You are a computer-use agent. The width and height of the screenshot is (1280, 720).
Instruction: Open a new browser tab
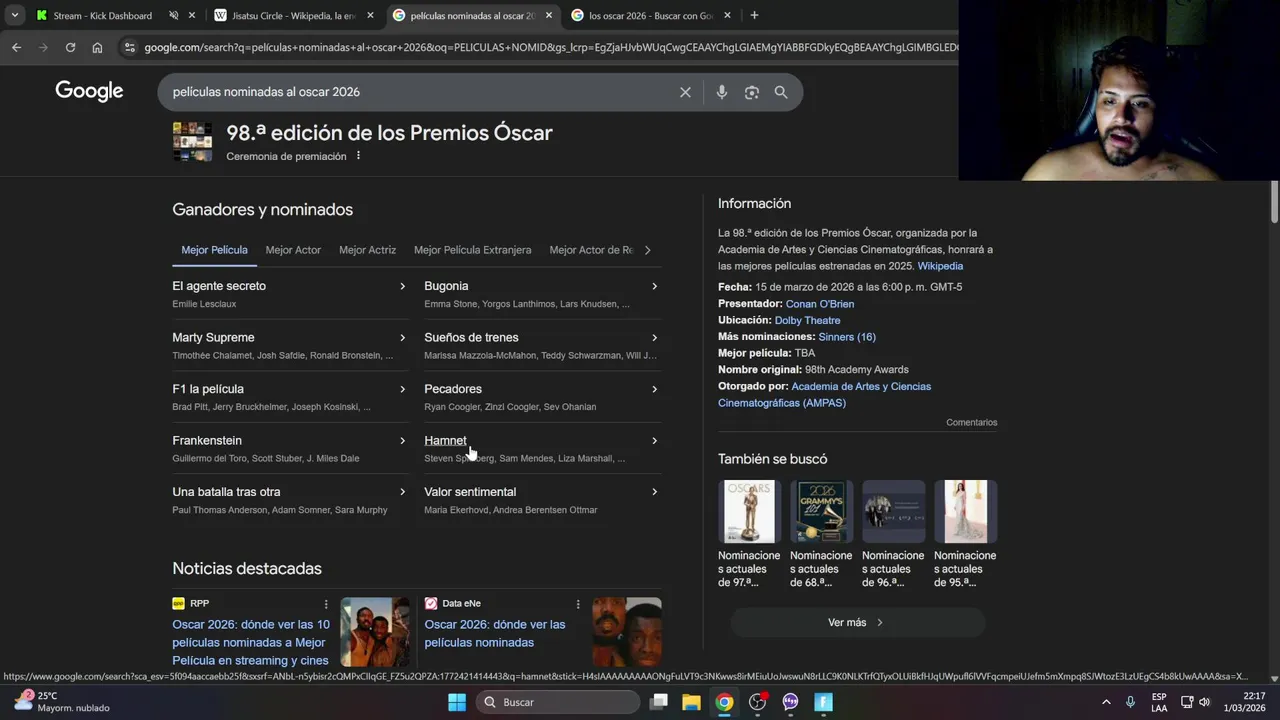[754, 15]
